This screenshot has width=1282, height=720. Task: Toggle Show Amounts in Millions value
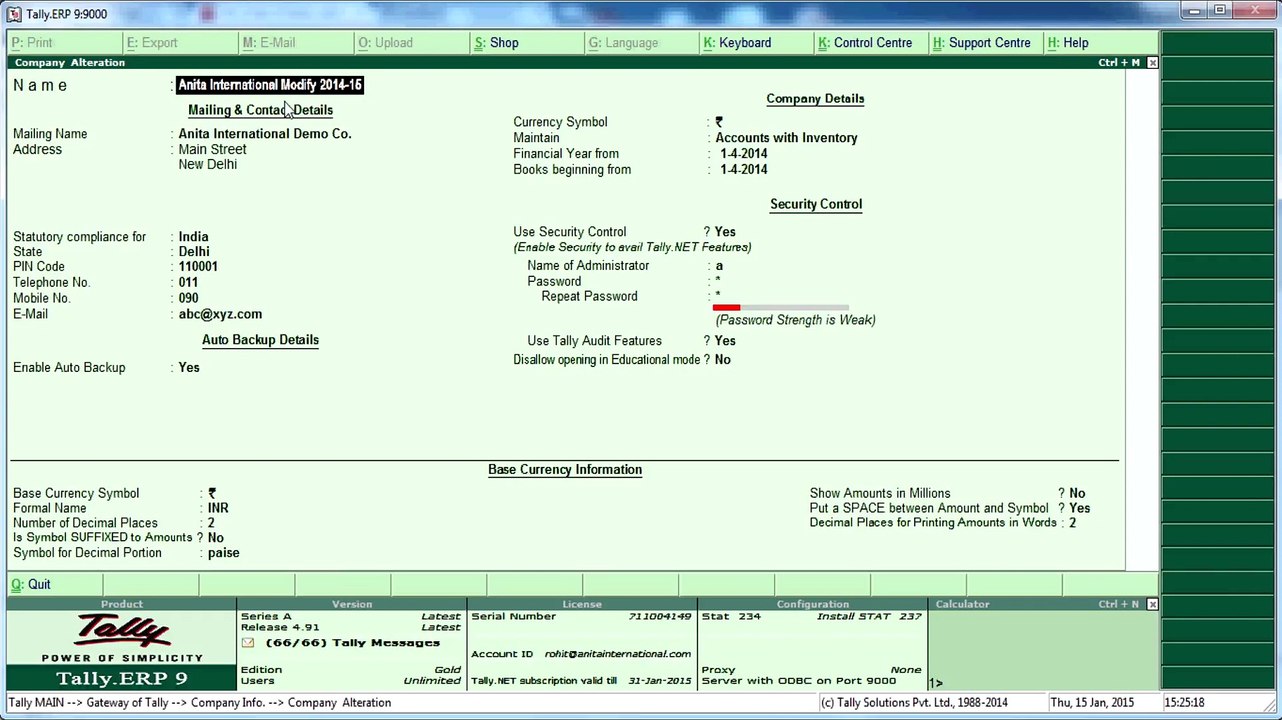tap(1077, 494)
